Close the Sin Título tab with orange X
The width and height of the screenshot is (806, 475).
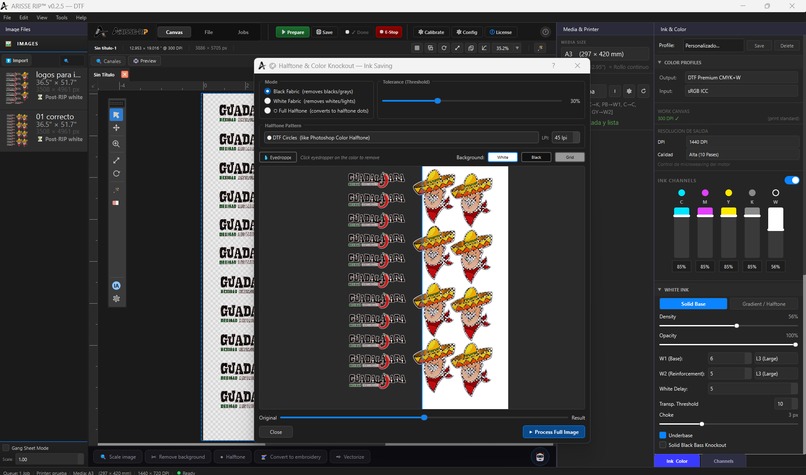(124, 75)
